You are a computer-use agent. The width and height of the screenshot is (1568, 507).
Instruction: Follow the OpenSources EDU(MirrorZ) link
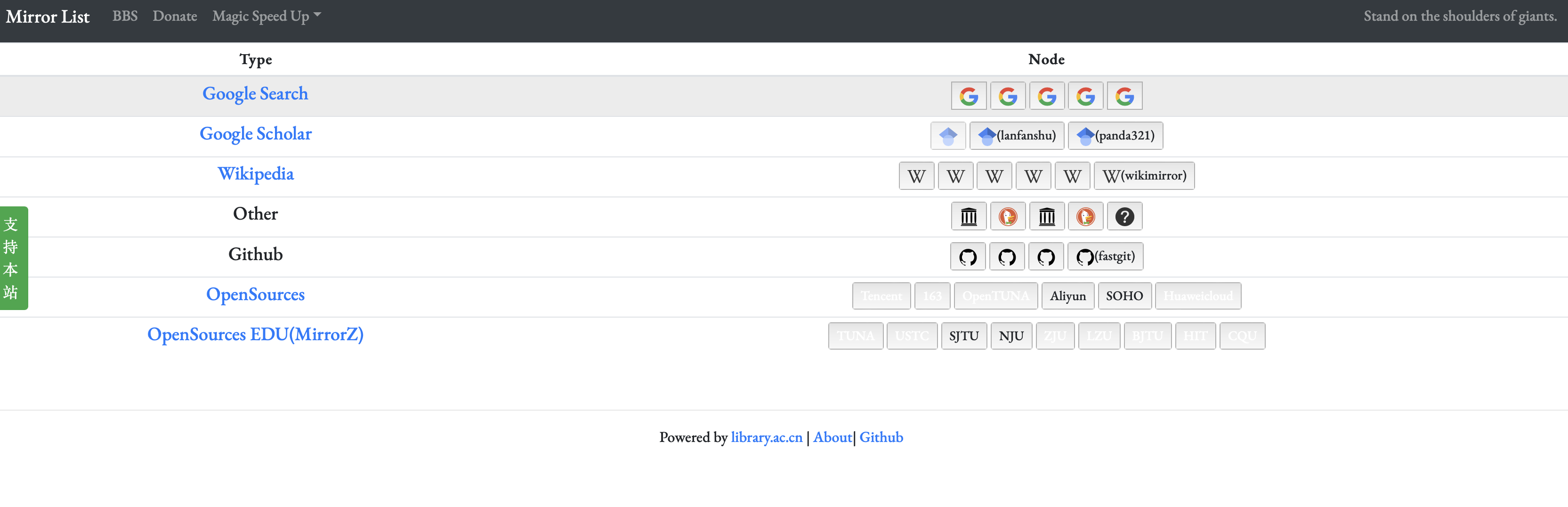255,335
